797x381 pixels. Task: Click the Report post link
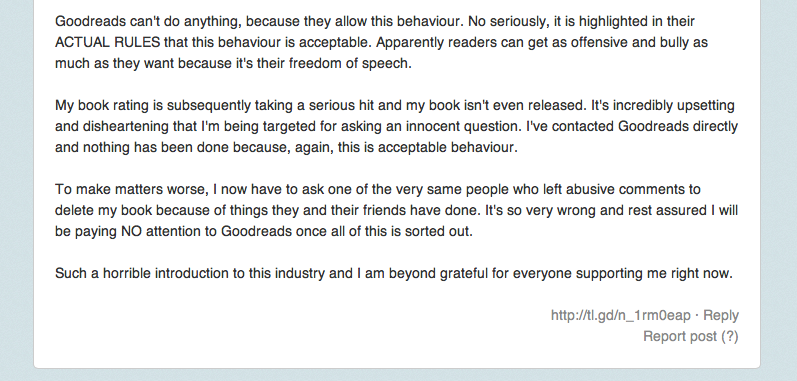[680, 336]
